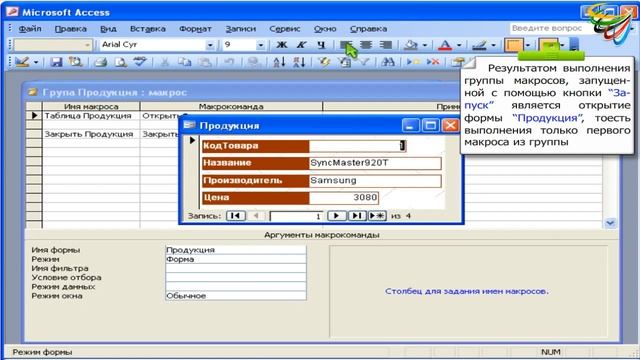Toggle Underline (Ч) formatting

pyautogui.click(x=321, y=44)
